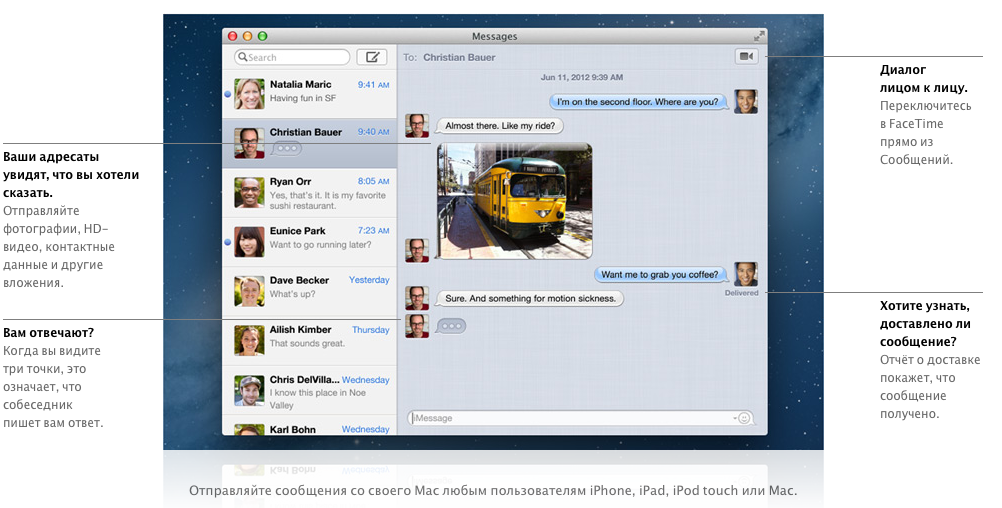Click avatar beside 'Almost there. Like my ride?'

pyautogui.click(x=417, y=126)
